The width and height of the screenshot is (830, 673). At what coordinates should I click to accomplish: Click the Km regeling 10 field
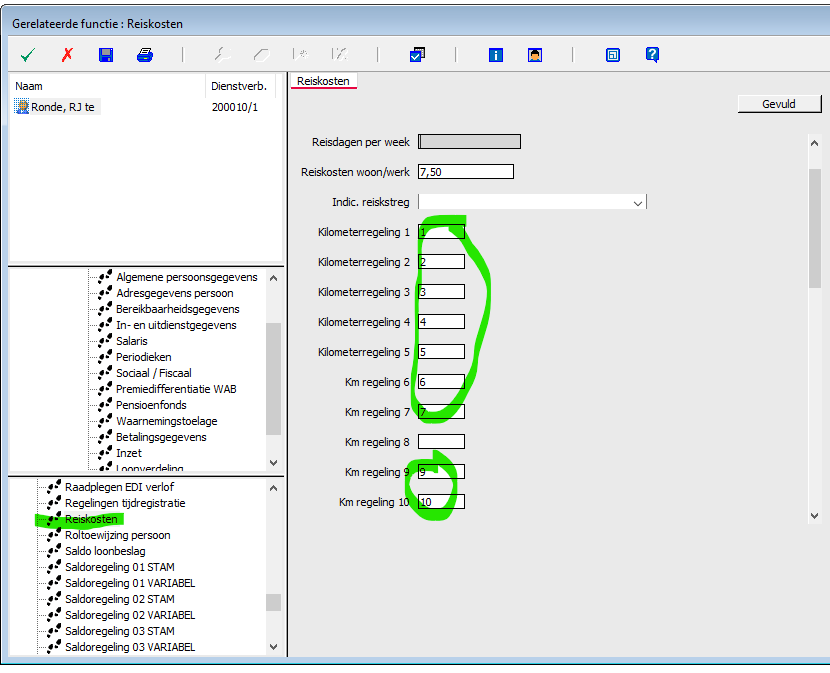(441, 502)
